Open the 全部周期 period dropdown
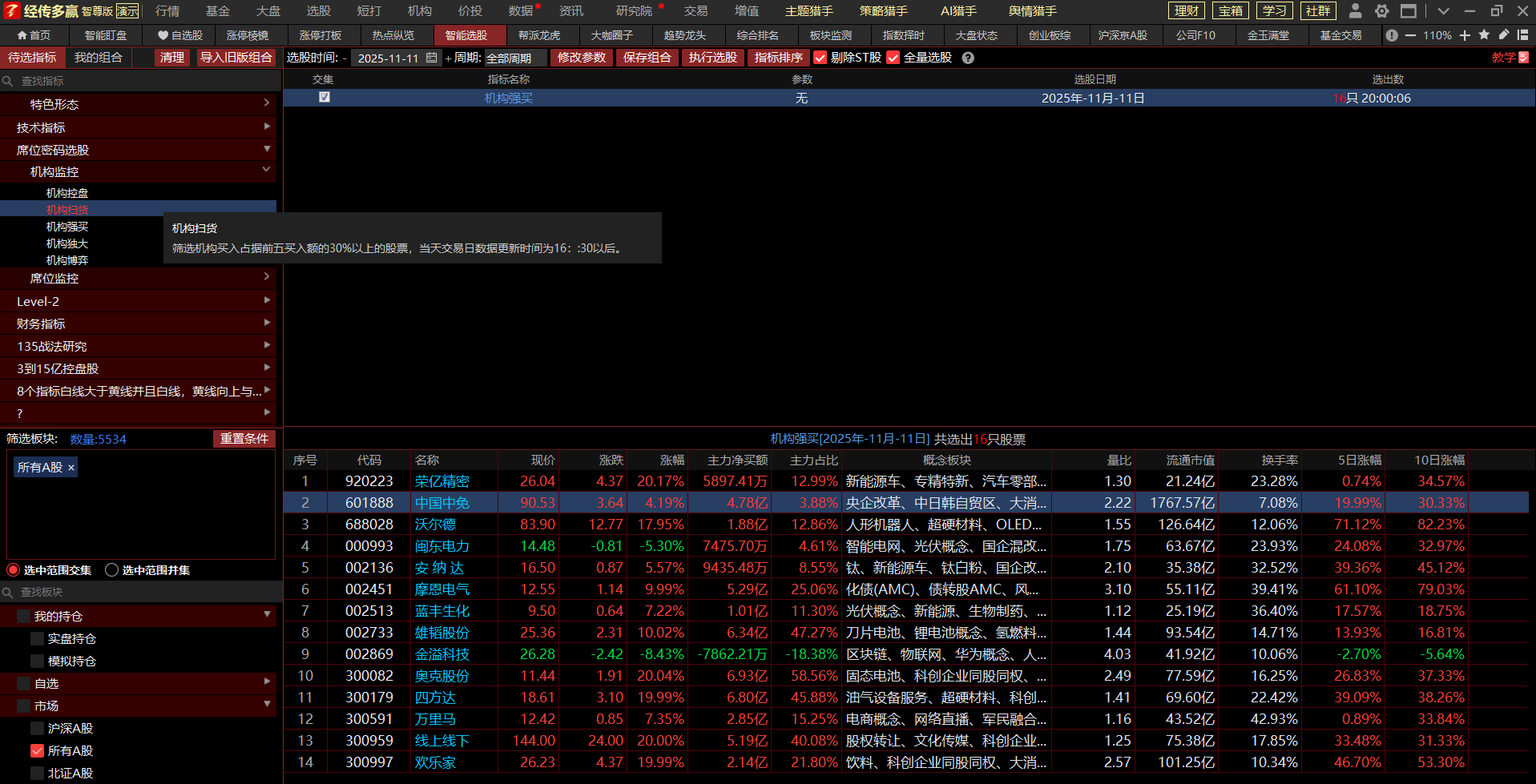 [x=515, y=58]
